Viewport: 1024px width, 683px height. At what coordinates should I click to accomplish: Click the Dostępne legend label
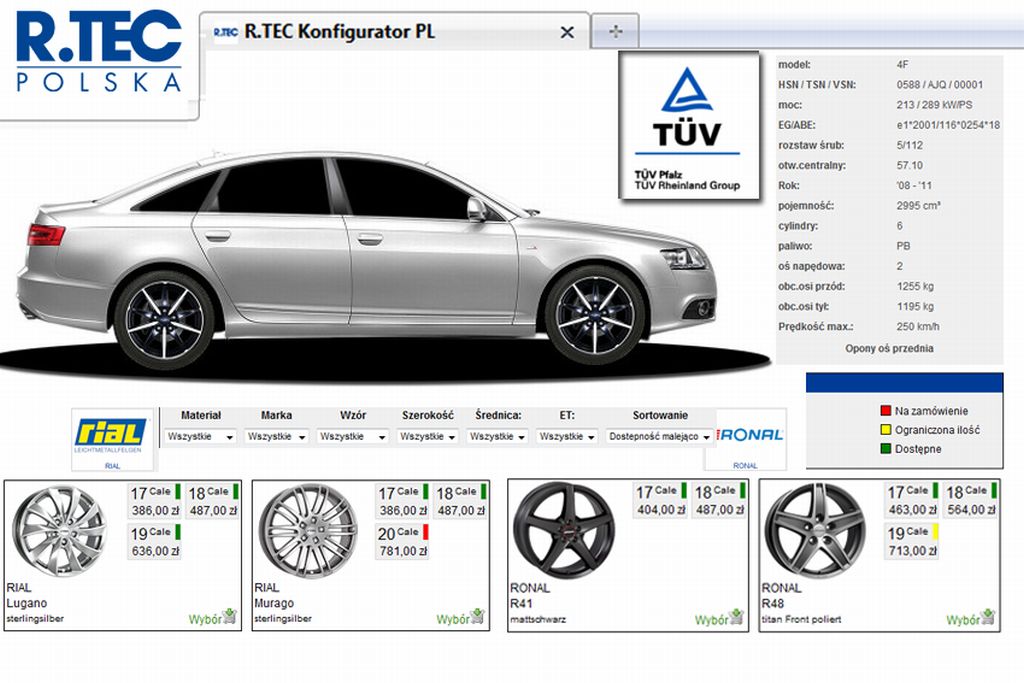tap(918, 449)
